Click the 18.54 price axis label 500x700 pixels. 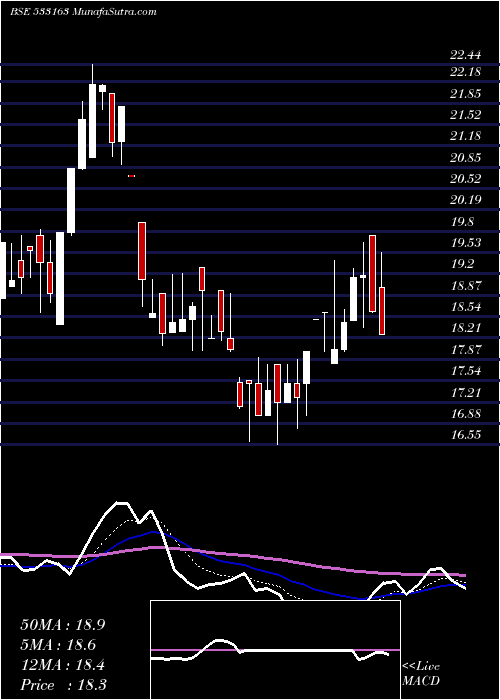(466, 307)
